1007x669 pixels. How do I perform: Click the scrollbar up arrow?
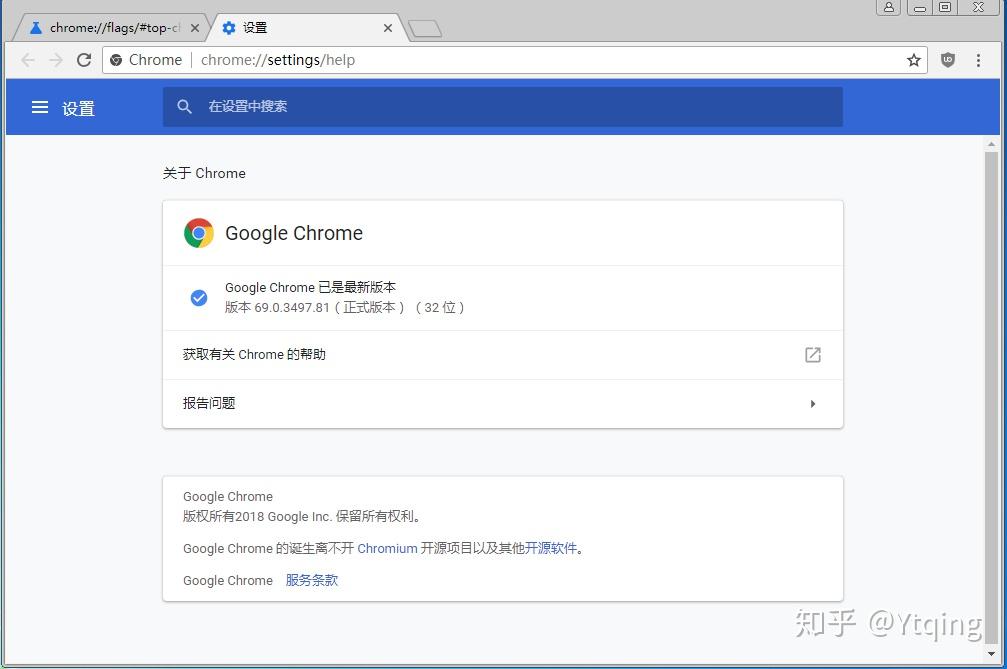pyautogui.click(x=992, y=144)
